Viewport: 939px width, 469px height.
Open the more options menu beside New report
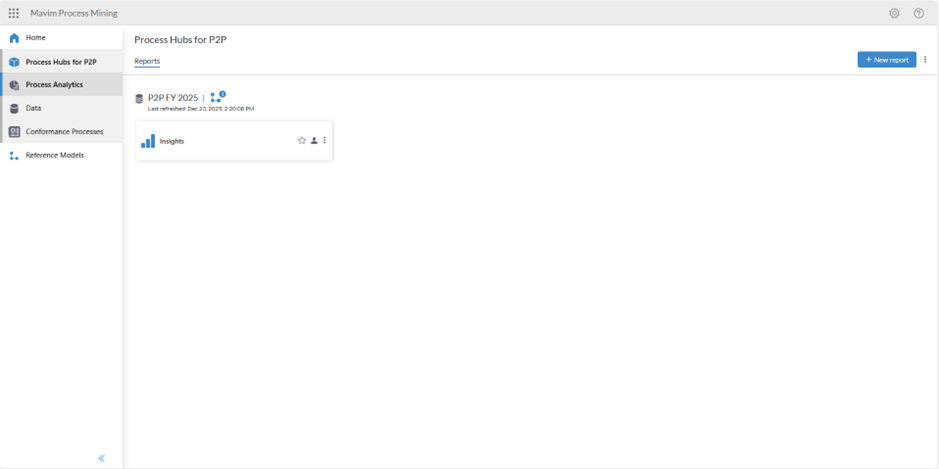926,60
